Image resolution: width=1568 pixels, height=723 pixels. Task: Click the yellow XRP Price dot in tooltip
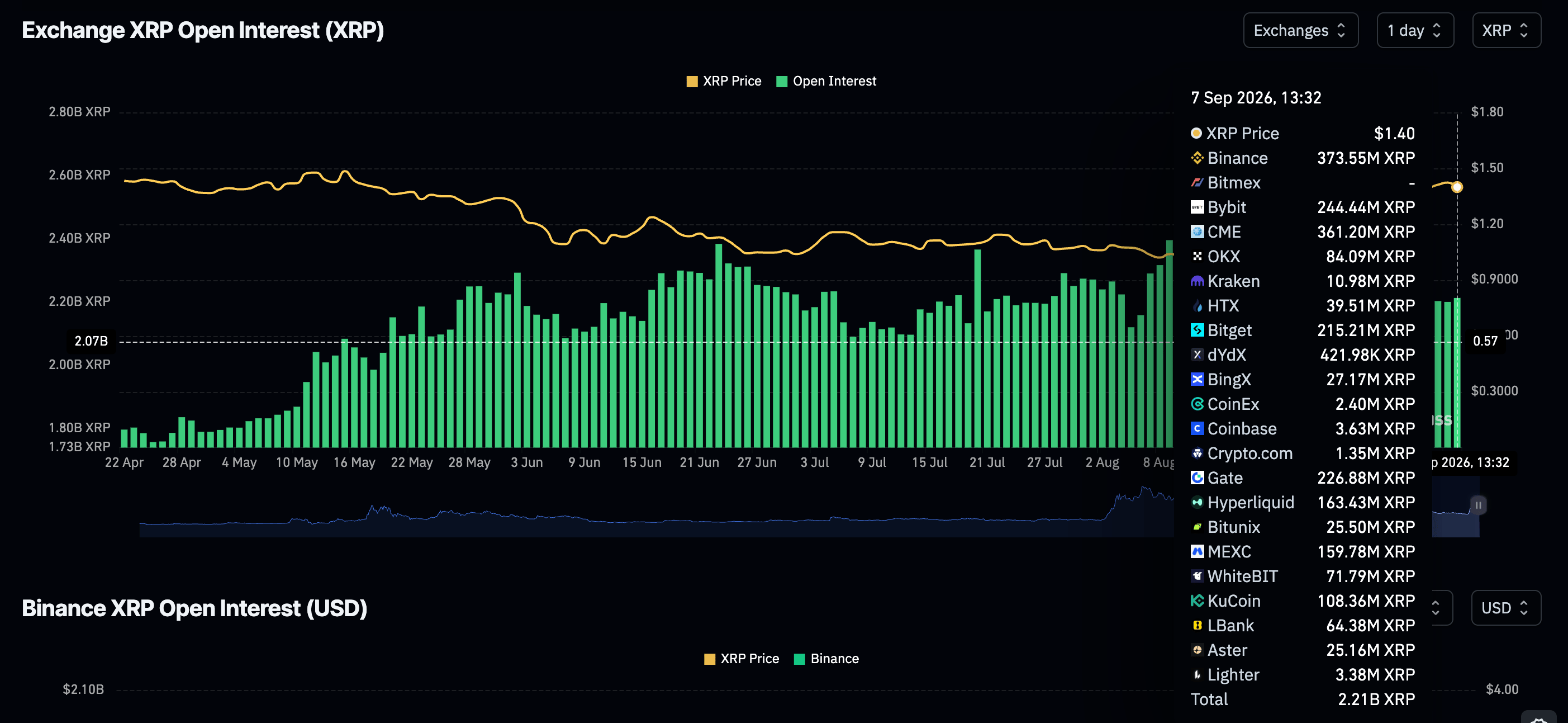1196,134
